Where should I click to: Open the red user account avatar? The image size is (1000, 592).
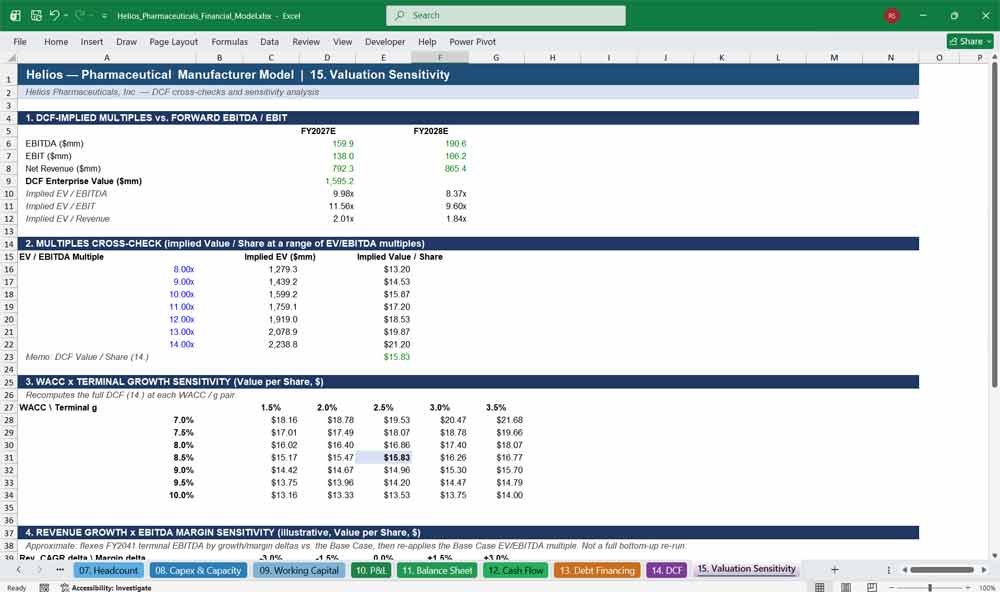(892, 15)
